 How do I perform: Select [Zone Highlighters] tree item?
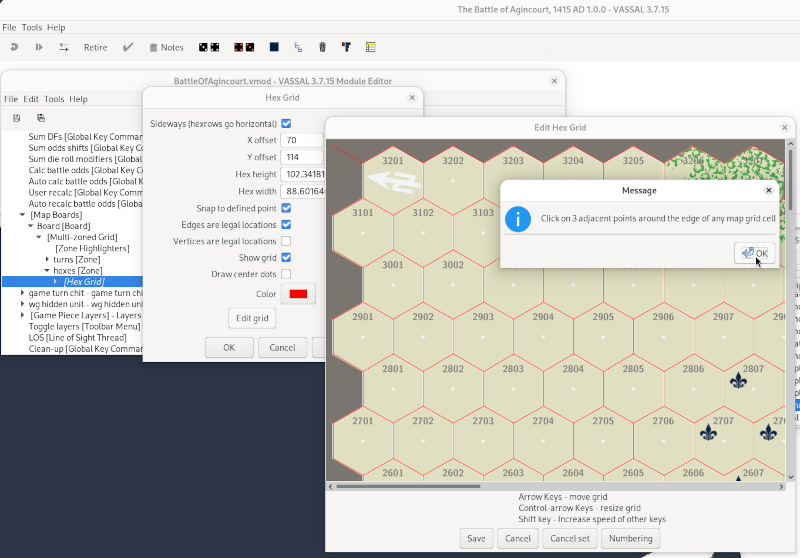point(92,248)
